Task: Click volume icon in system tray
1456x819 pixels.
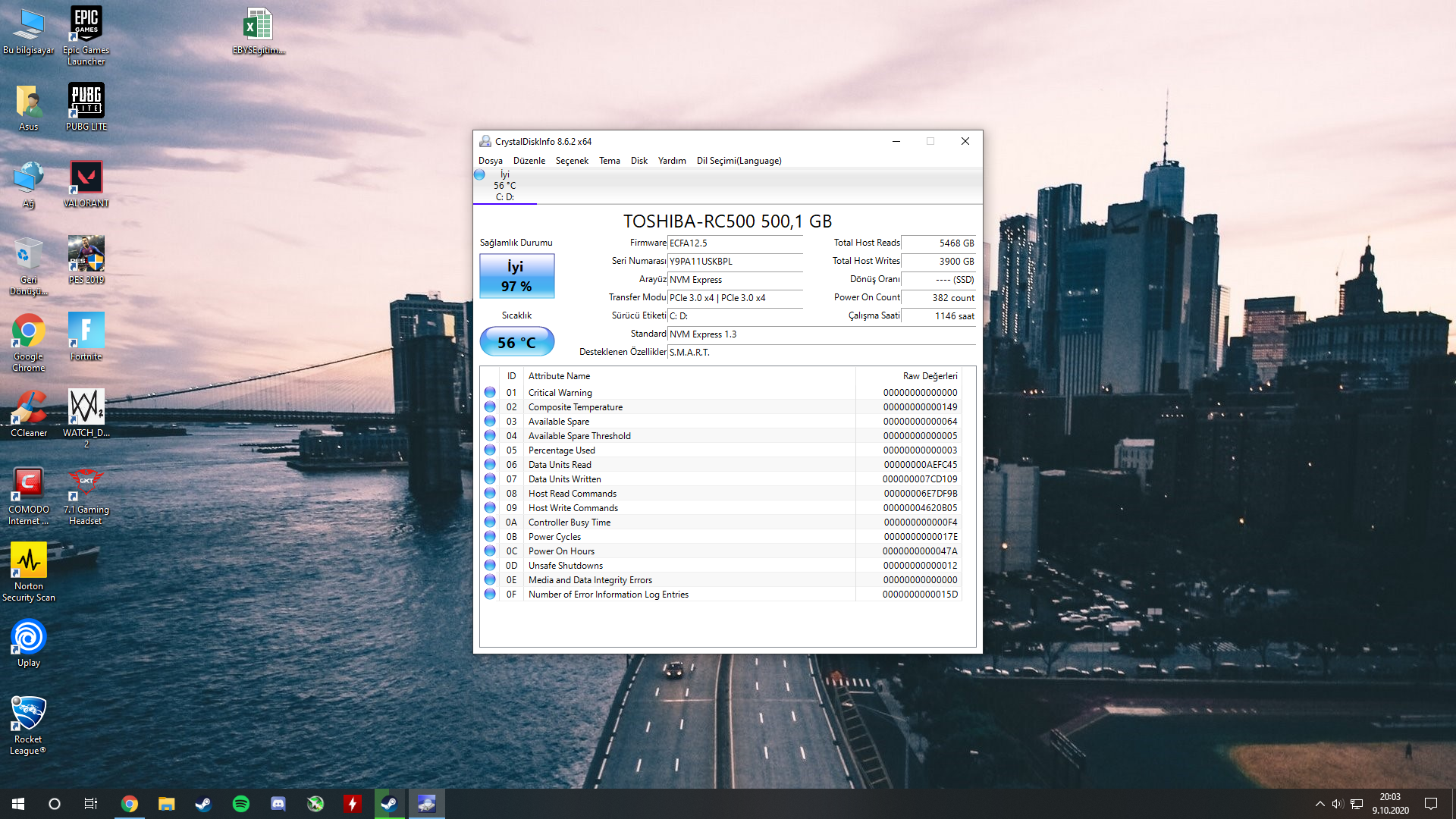Action: (x=1337, y=804)
